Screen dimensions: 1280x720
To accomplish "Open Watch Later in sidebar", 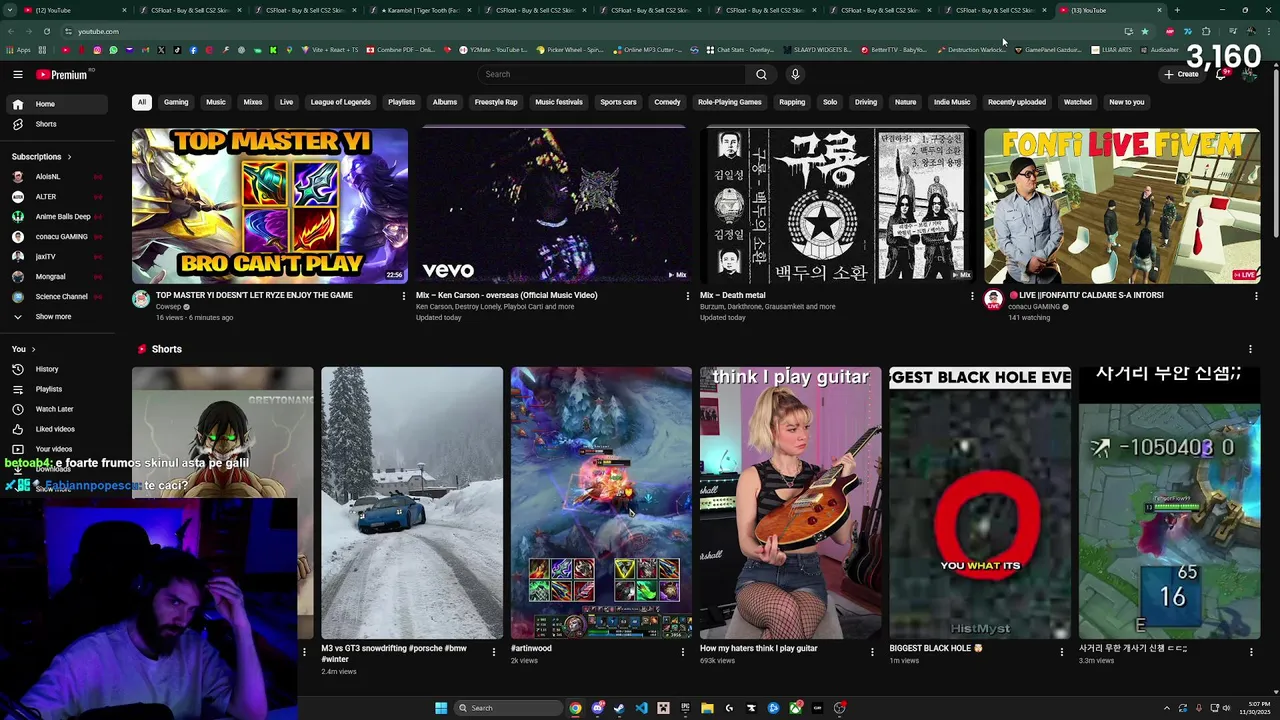I will pyautogui.click(x=55, y=409).
